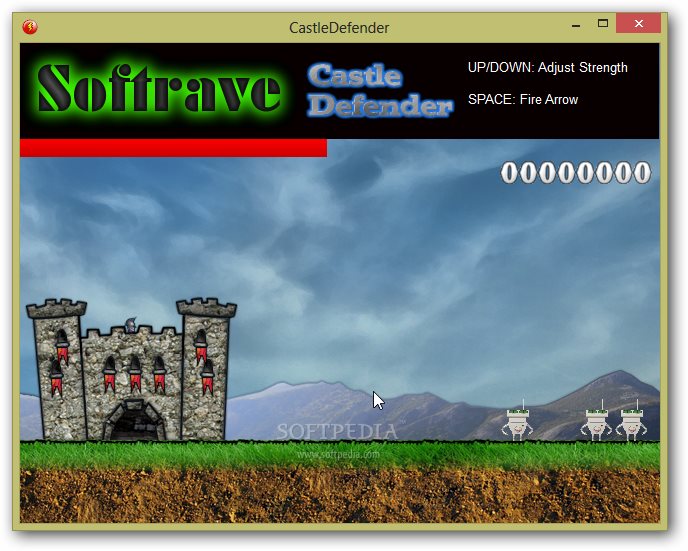Click the castle's left tower

coord(57,369)
